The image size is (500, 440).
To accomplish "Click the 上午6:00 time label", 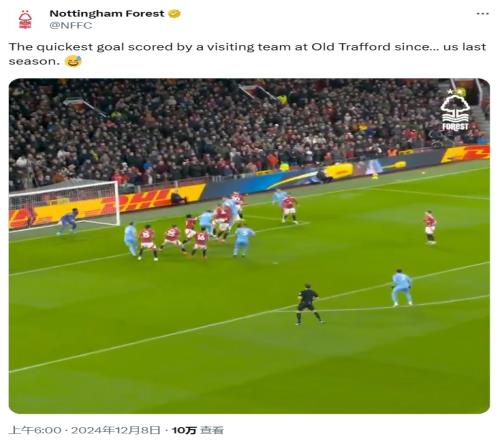I will coord(35,430).
